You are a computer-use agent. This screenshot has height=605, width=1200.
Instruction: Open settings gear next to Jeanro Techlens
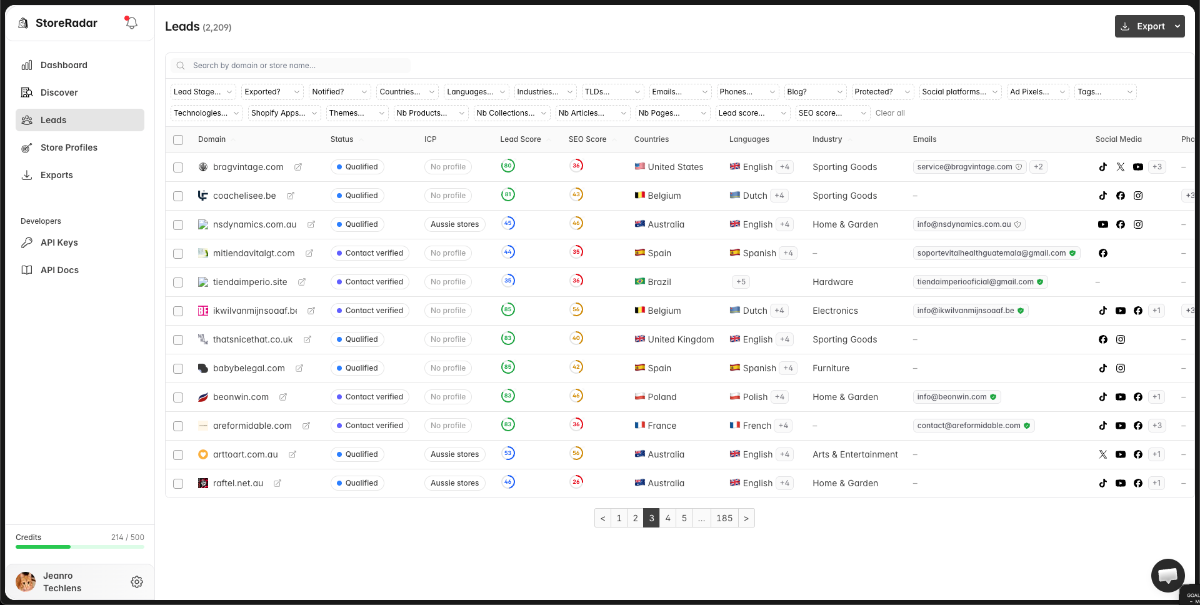pyautogui.click(x=137, y=582)
